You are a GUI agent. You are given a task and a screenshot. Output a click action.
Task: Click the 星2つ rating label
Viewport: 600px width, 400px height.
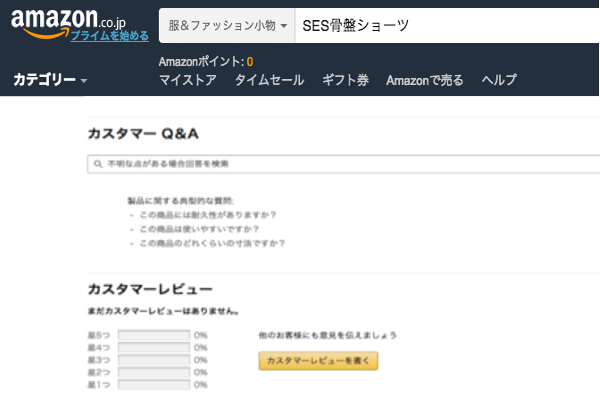[99, 372]
